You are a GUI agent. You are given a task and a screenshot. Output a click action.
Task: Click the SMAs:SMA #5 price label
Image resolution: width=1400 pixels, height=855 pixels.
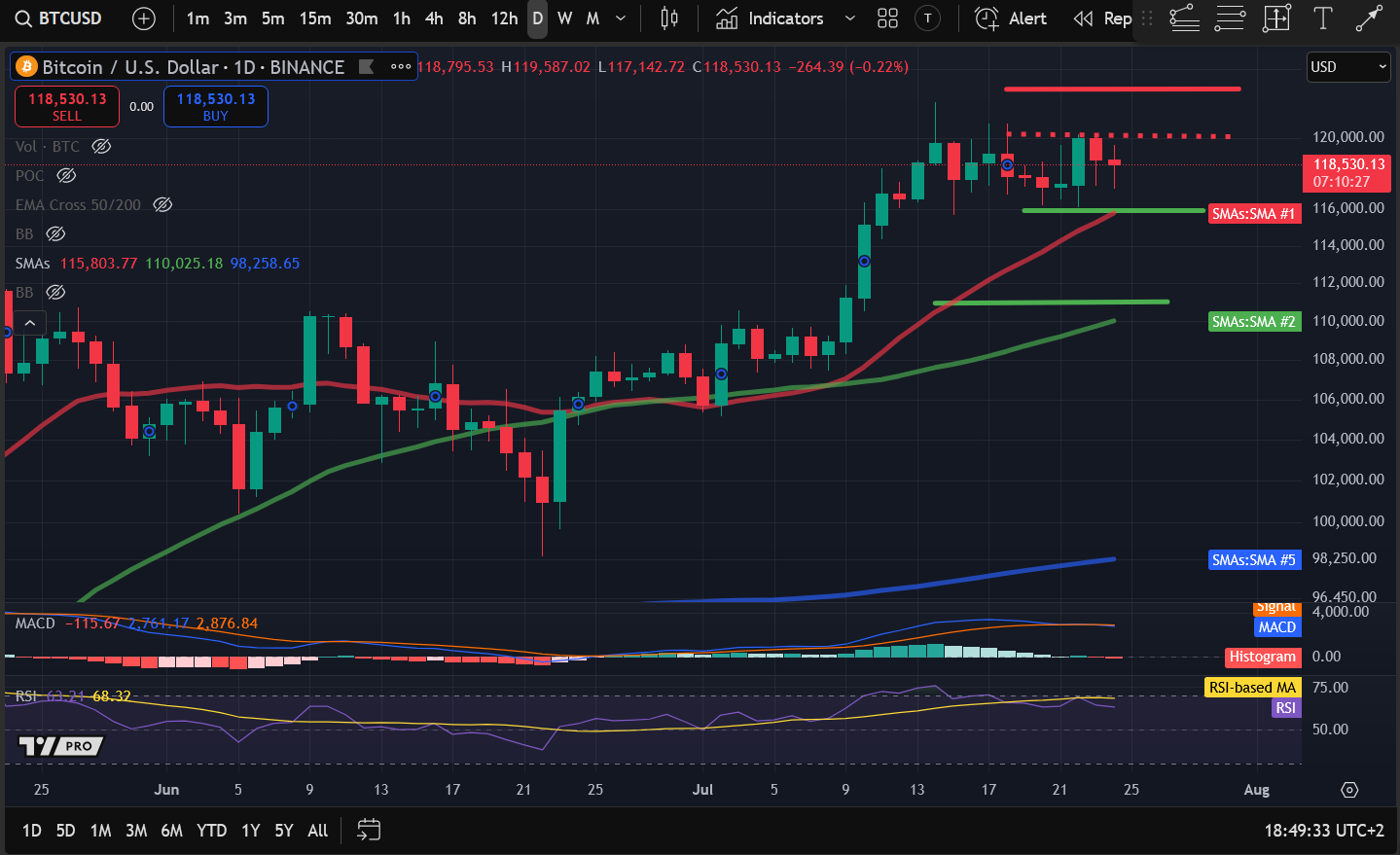coord(1253,559)
